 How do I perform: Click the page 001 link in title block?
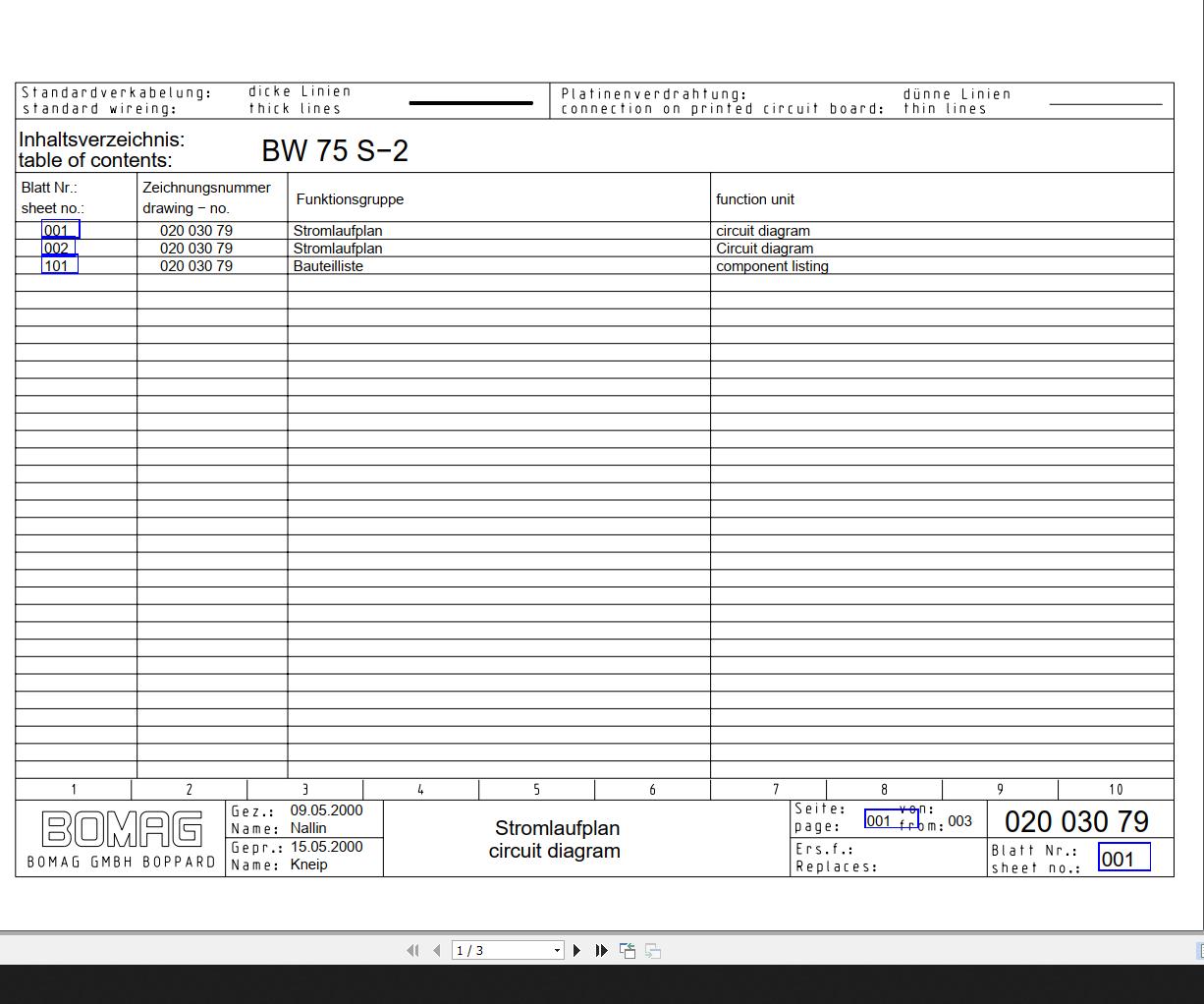(891, 819)
